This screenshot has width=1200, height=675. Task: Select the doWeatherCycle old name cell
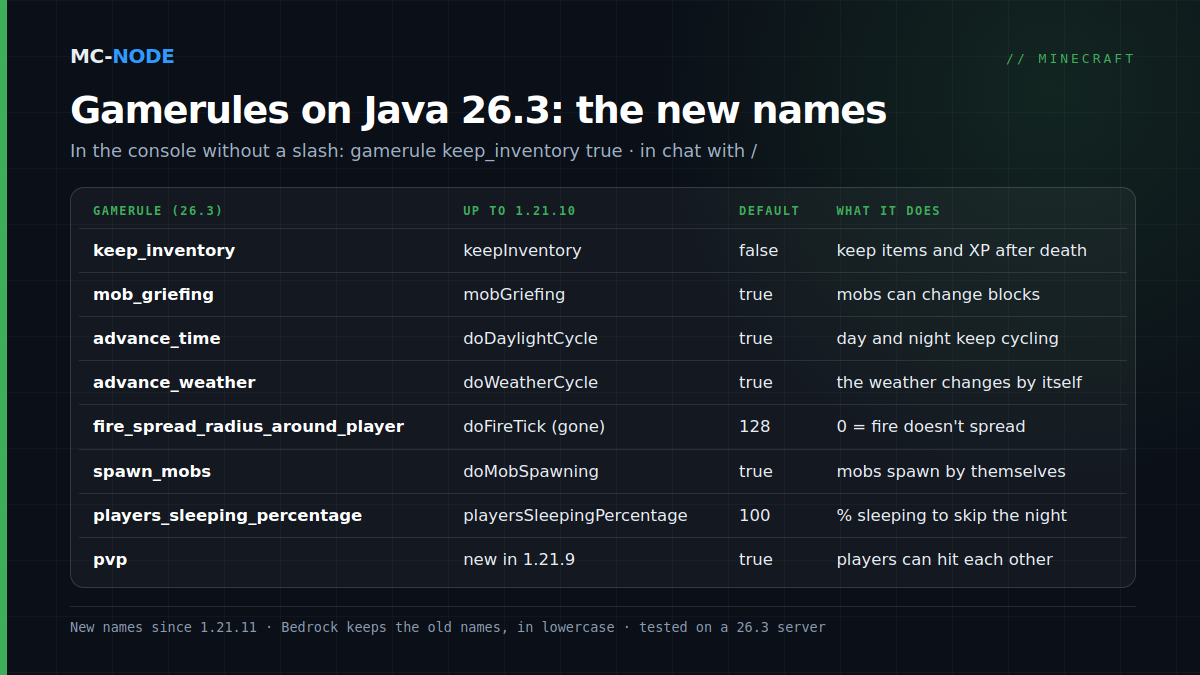[530, 382]
